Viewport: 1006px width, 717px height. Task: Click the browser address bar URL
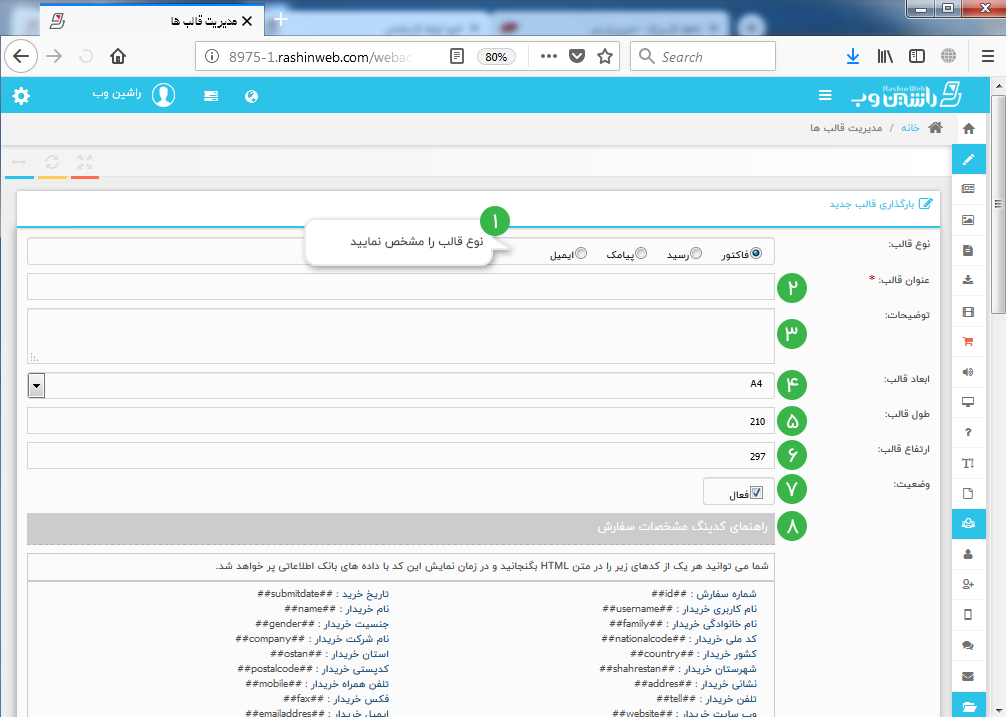[321, 56]
